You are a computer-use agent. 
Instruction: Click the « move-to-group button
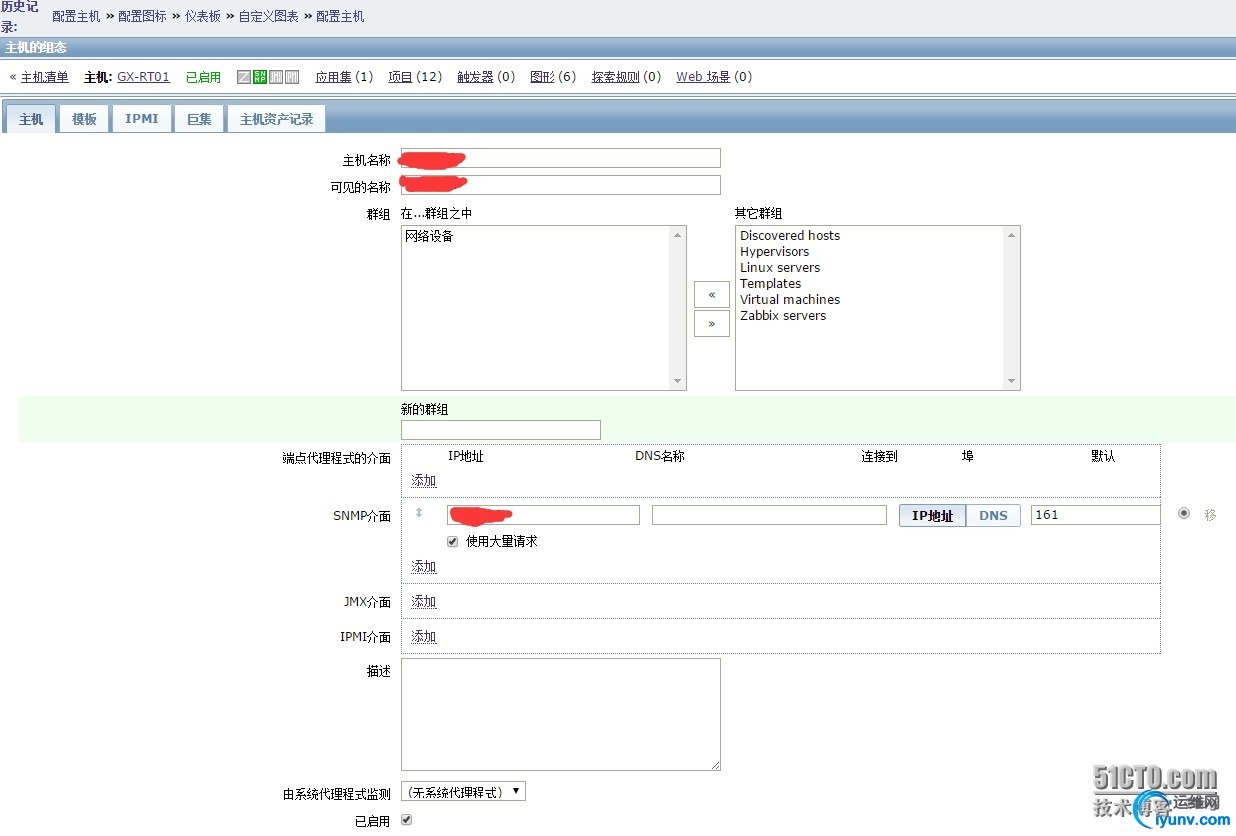click(712, 294)
